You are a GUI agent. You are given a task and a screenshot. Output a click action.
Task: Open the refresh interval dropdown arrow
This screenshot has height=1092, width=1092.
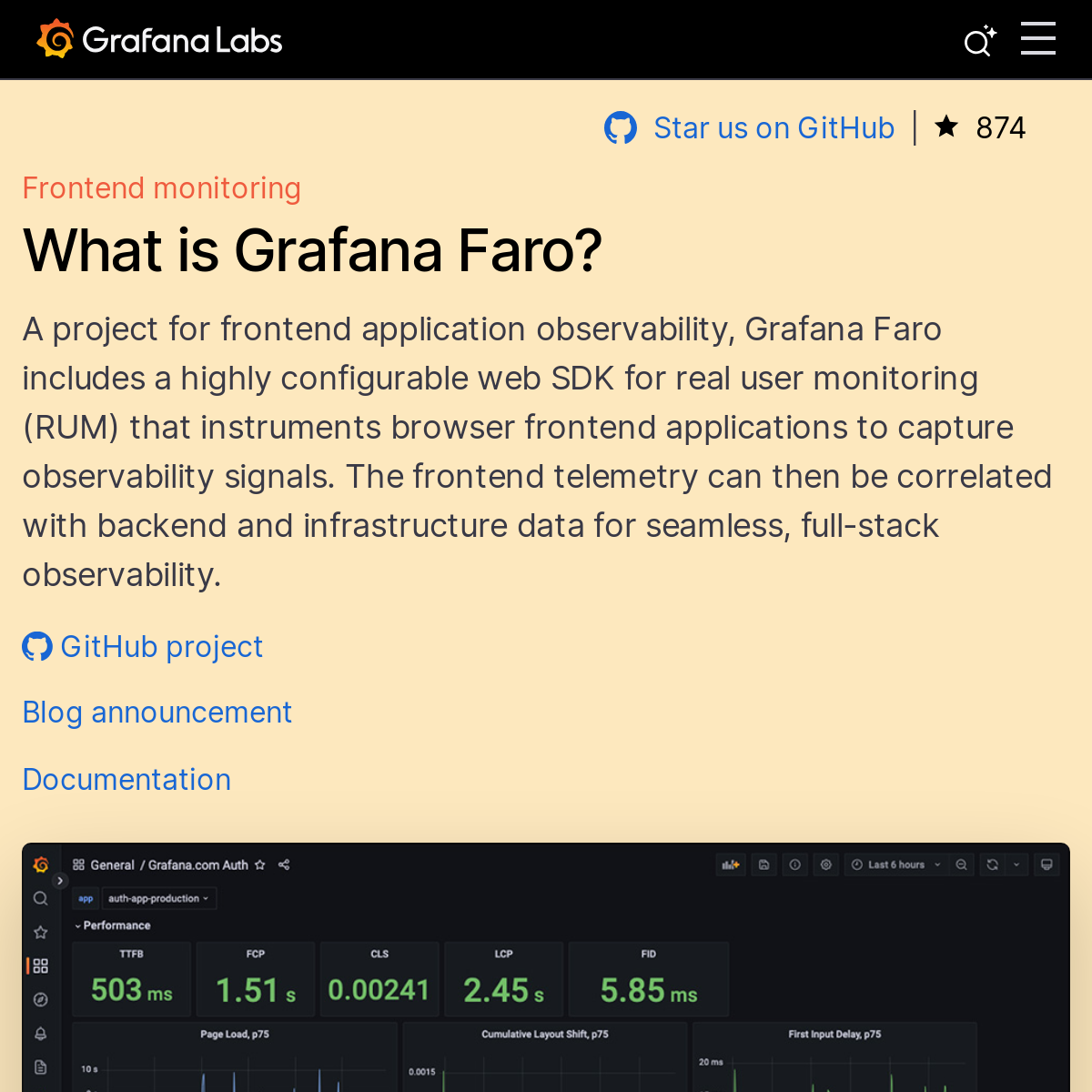pos(1016,864)
